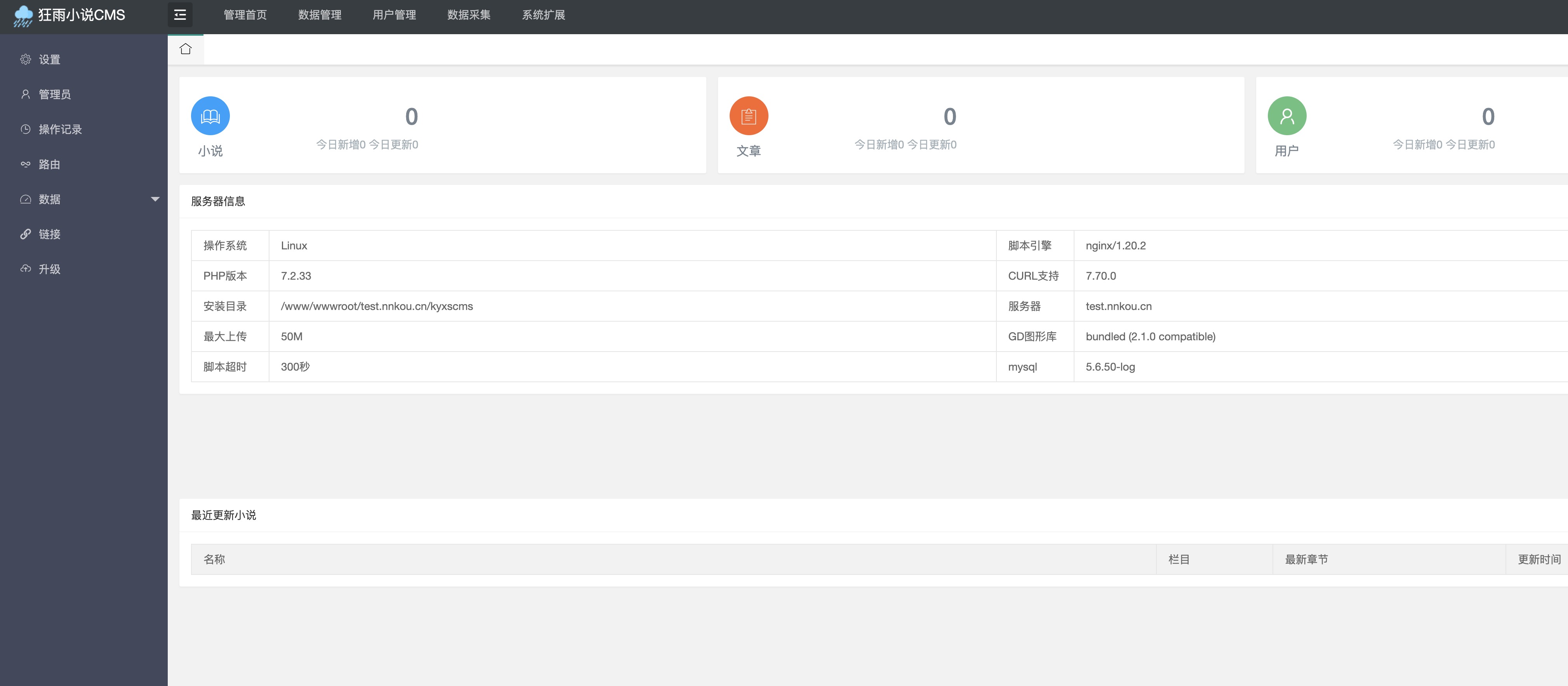
Task: Click the install path /www/wwwroot/test.nnkou.cn/kyxscms
Action: [x=377, y=306]
